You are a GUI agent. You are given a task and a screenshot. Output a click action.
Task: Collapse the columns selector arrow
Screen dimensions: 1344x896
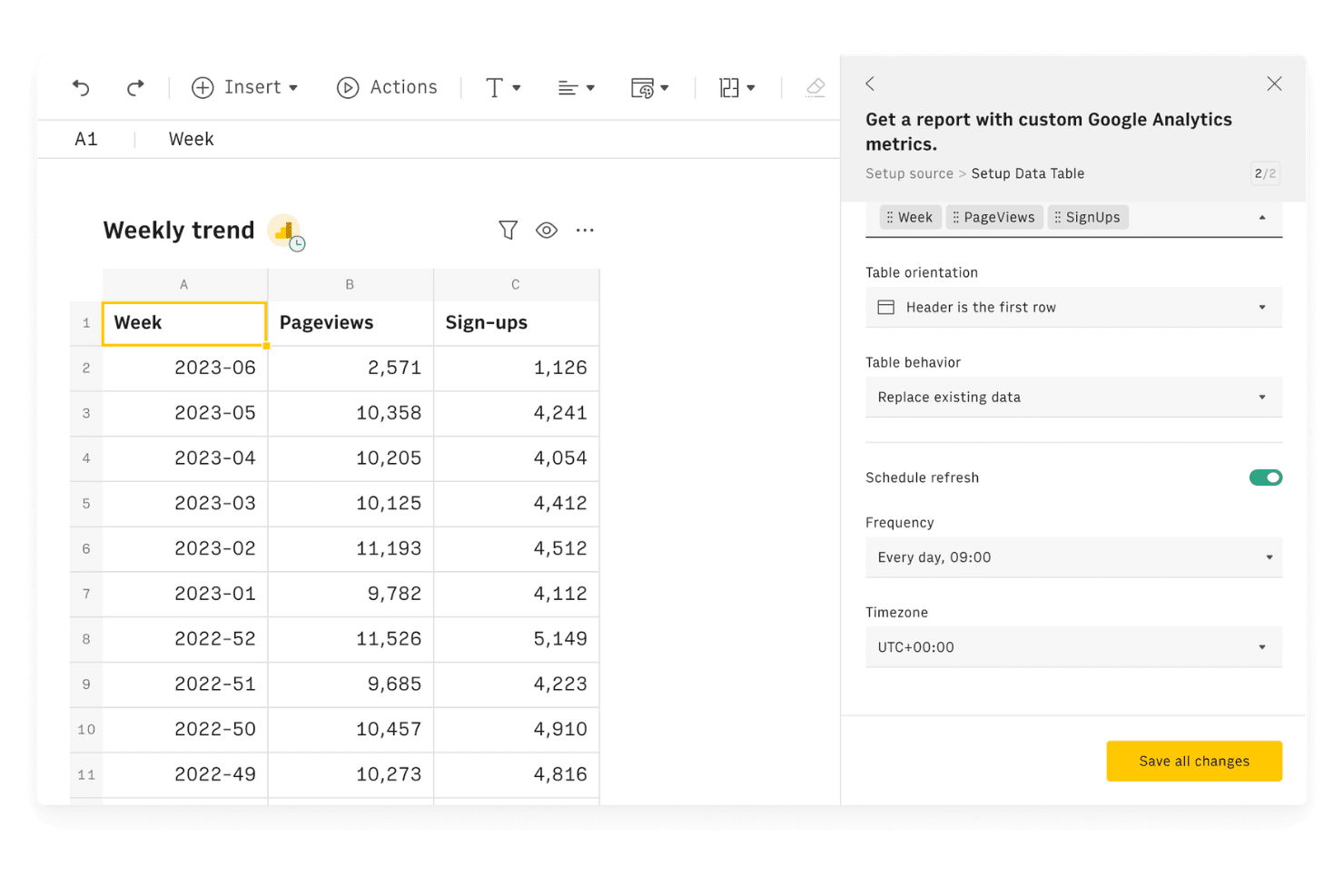[x=1262, y=218]
